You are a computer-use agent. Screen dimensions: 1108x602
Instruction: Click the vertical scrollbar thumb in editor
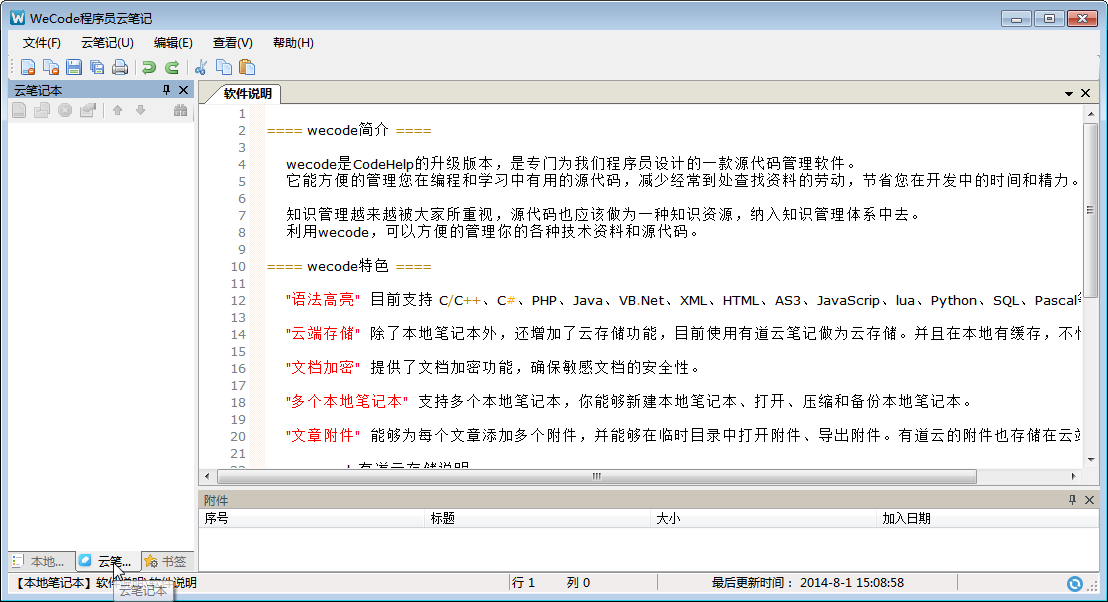(x=1091, y=211)
